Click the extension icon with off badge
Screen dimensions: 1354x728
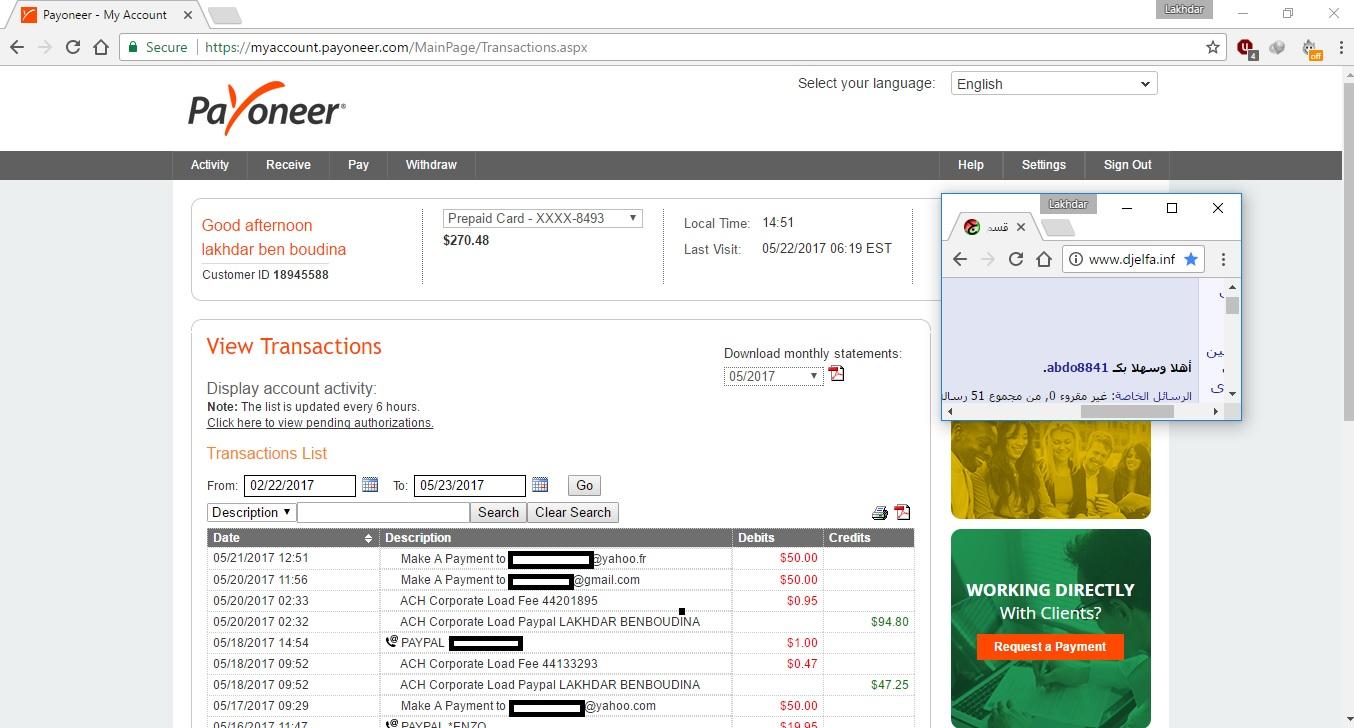point(1311,48)
